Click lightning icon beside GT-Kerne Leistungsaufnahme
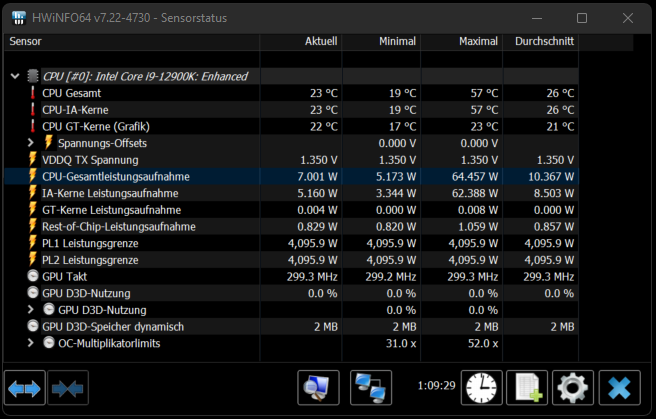 [33, 210]
